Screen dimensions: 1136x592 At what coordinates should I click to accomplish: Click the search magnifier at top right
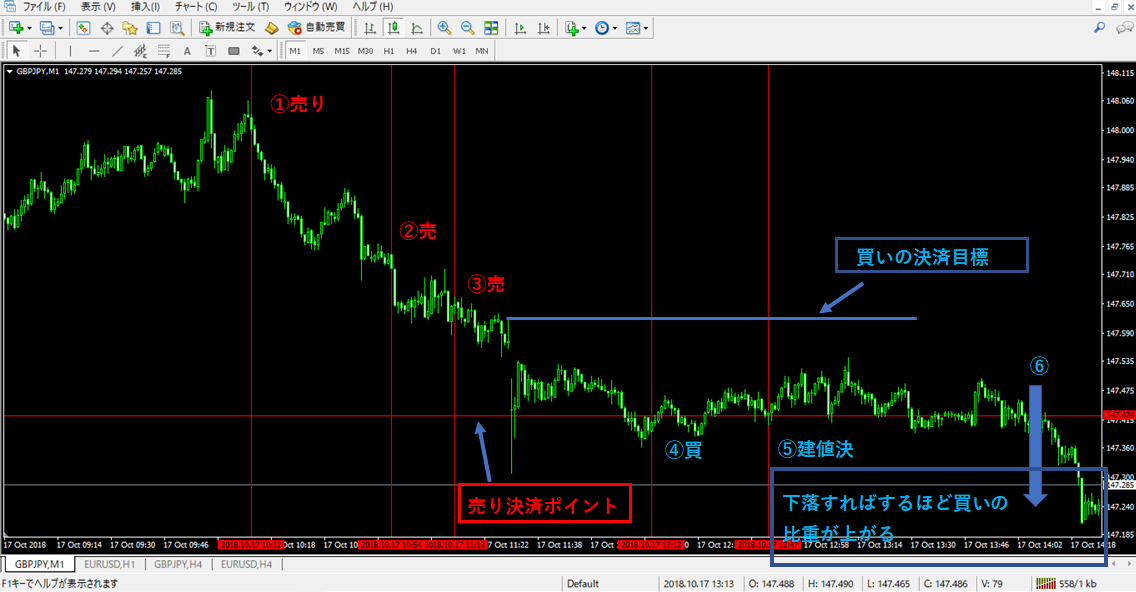click(1099, 28)
